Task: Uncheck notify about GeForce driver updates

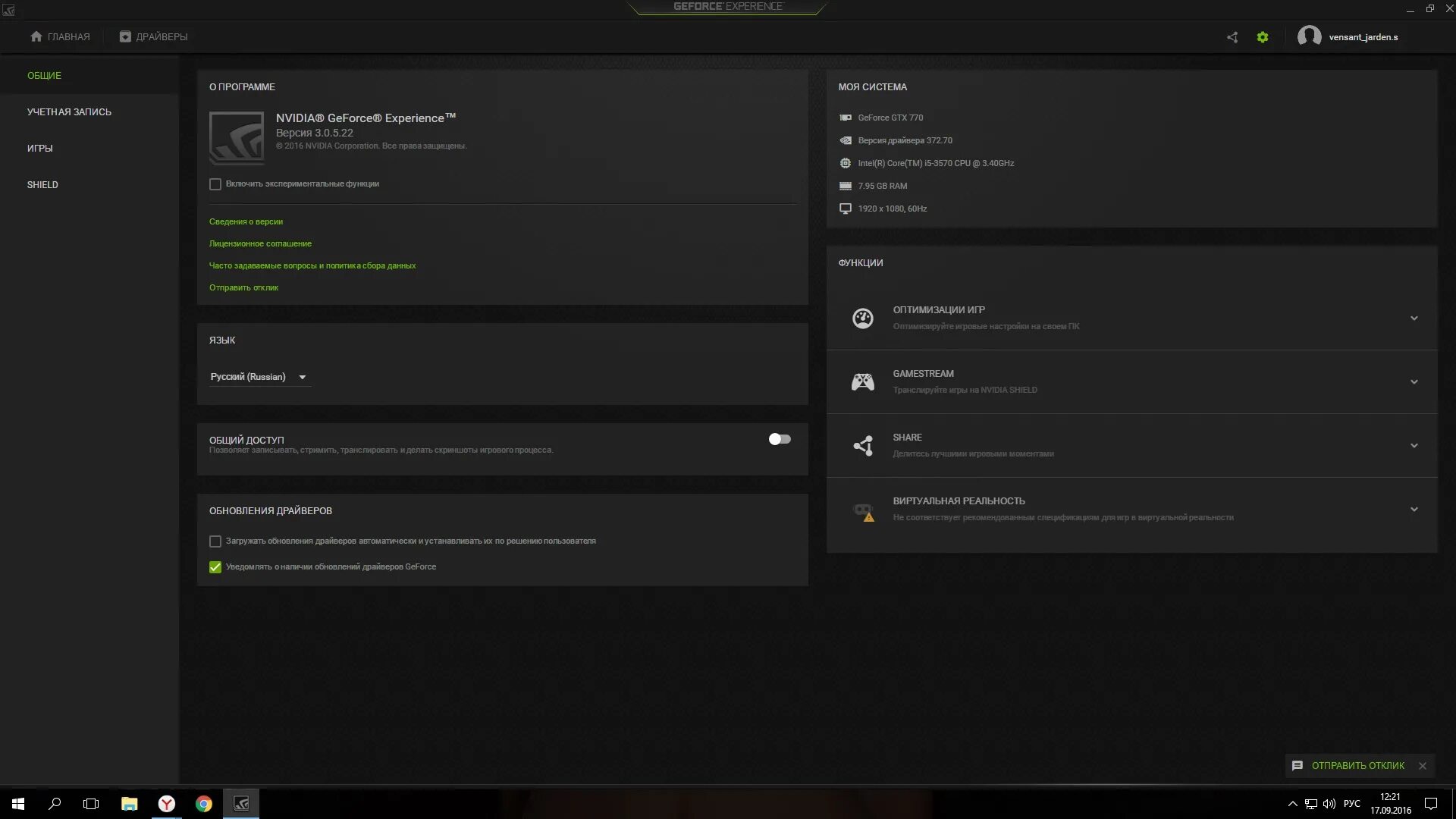Action: [x=215, y=567]
